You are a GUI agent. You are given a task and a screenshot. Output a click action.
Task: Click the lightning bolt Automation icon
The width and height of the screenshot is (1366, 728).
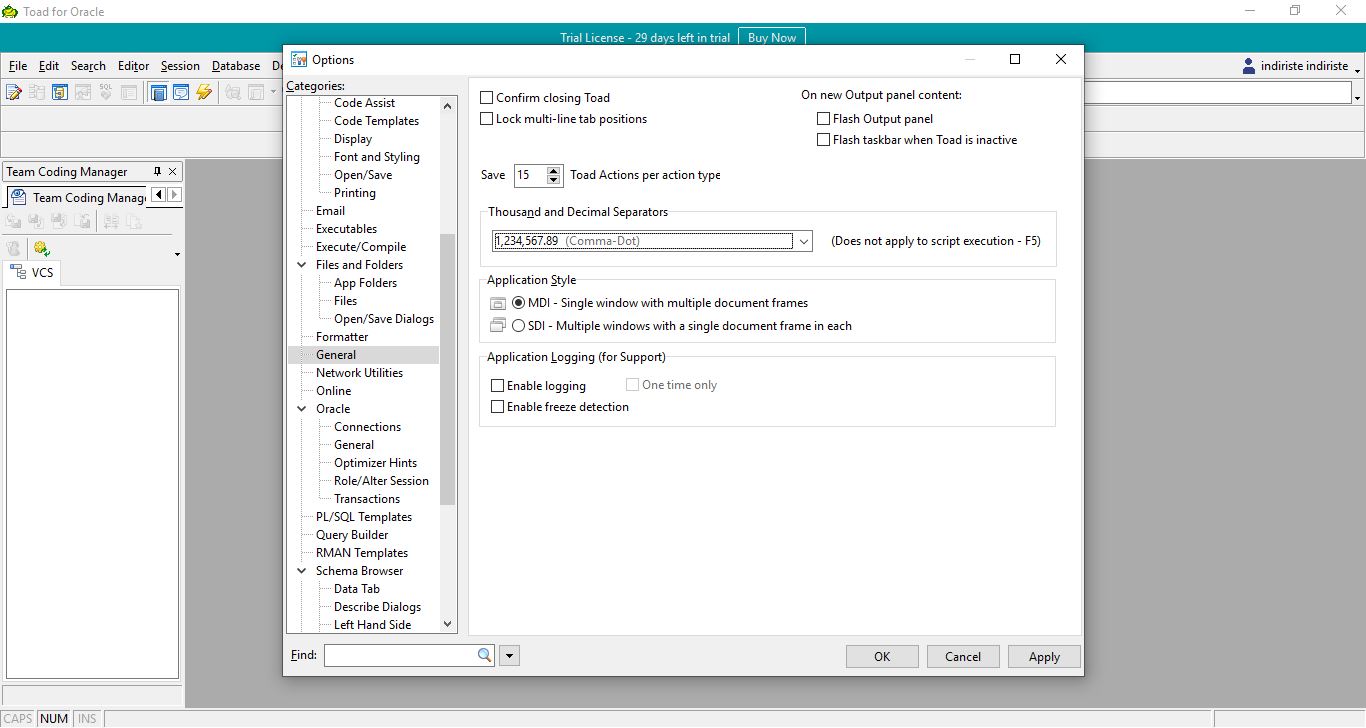[x=204, y=92]
